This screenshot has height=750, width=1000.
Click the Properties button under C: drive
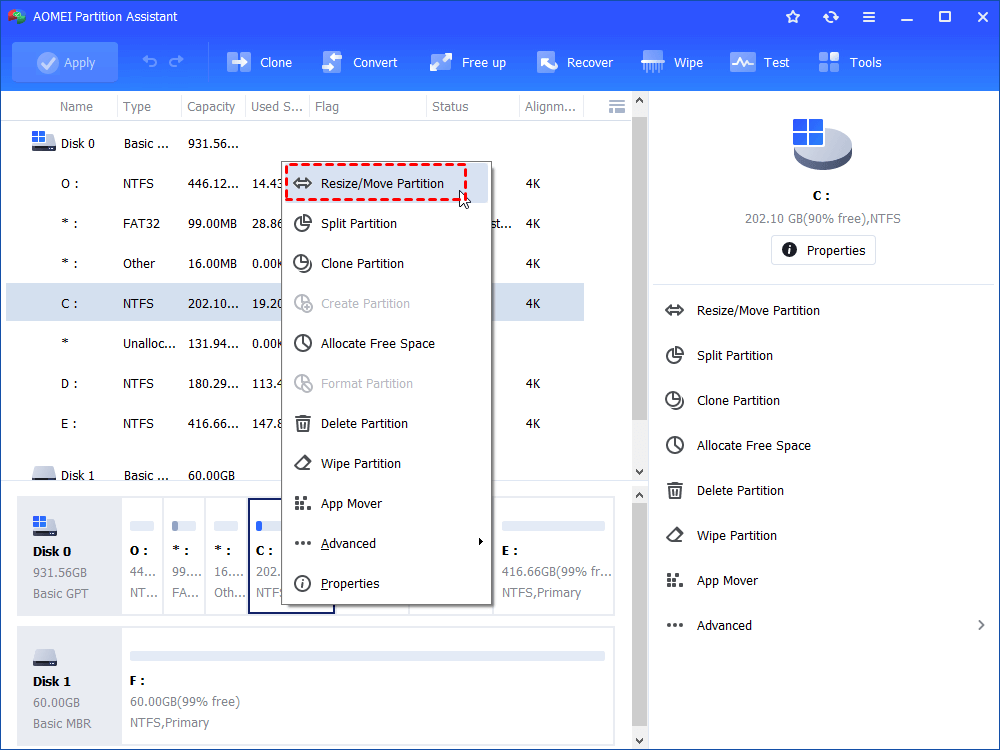pos(823,250)
